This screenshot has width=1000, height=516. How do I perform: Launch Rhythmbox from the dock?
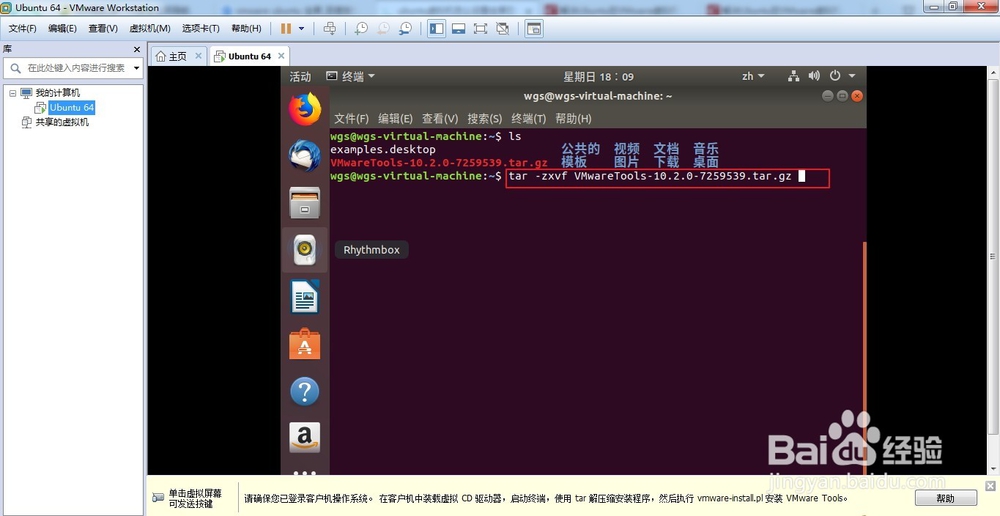tap(305, 250)
